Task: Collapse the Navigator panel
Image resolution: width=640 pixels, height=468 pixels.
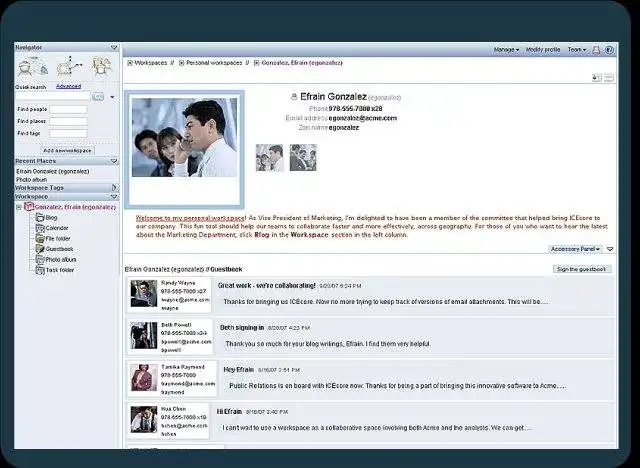Action: [114, 48]
